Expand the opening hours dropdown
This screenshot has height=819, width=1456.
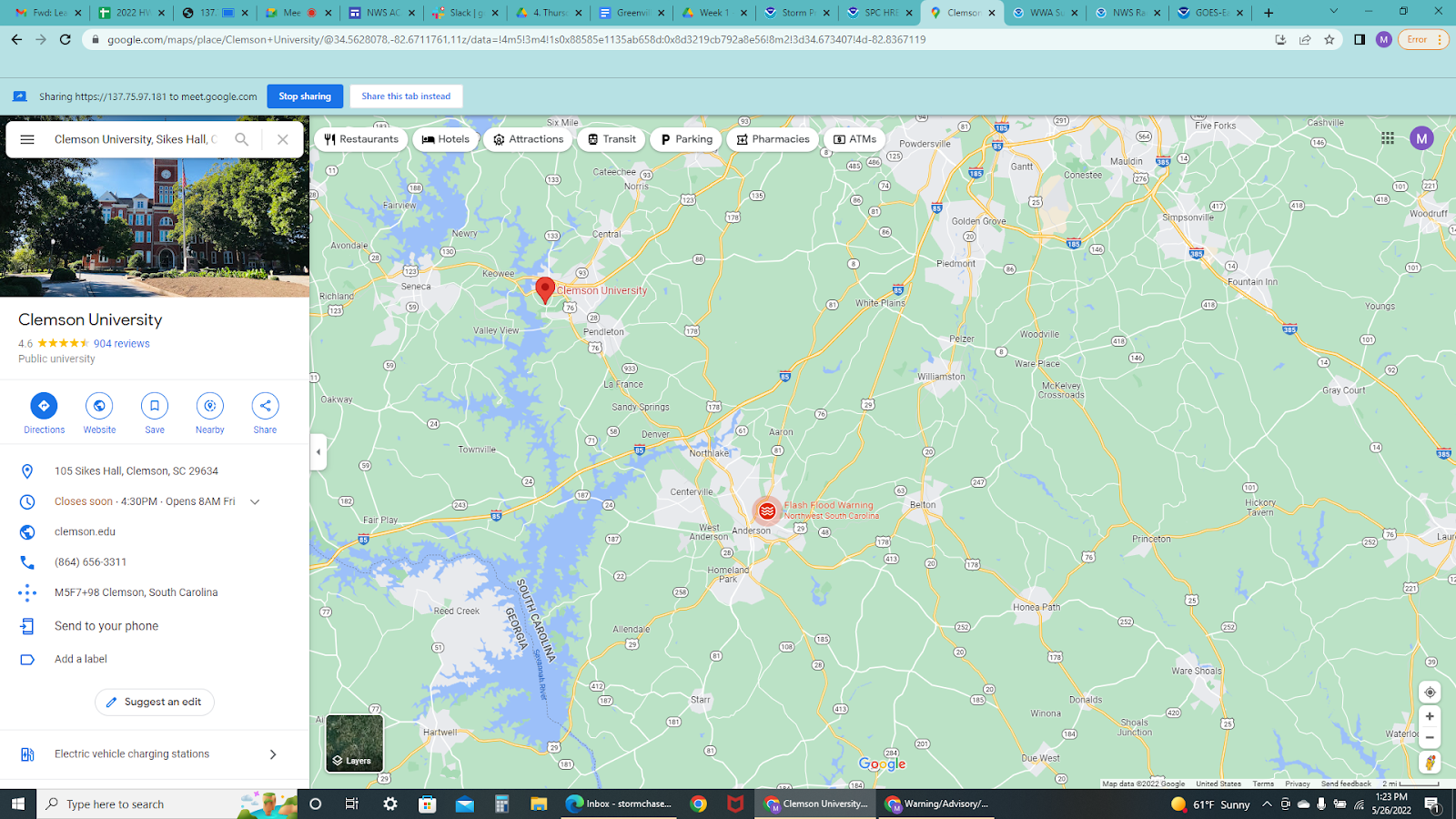coord(255,501)
